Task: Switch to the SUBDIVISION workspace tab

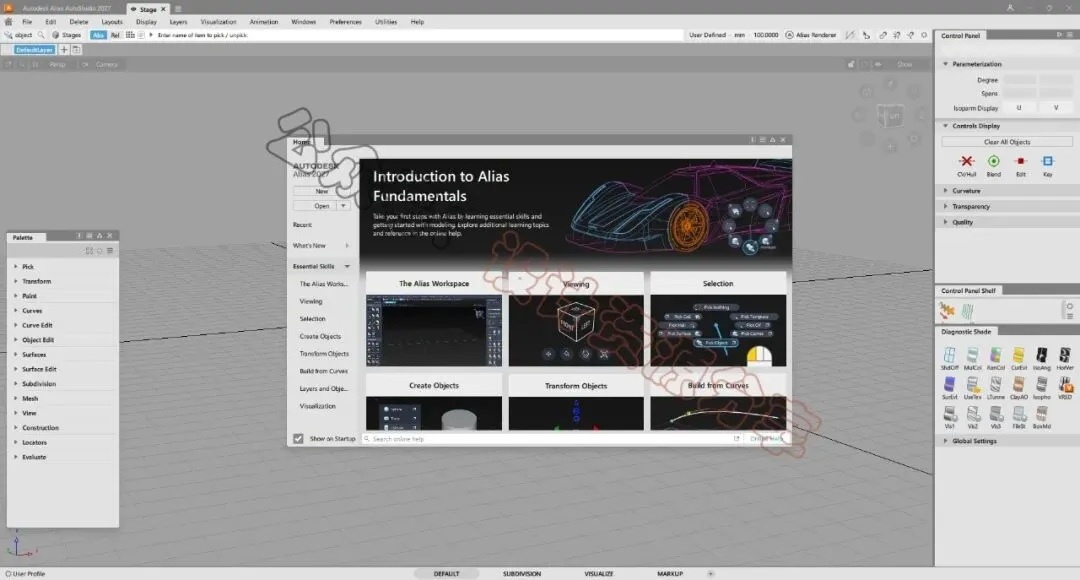Action: pyautogui.click(x=522, y=574)
